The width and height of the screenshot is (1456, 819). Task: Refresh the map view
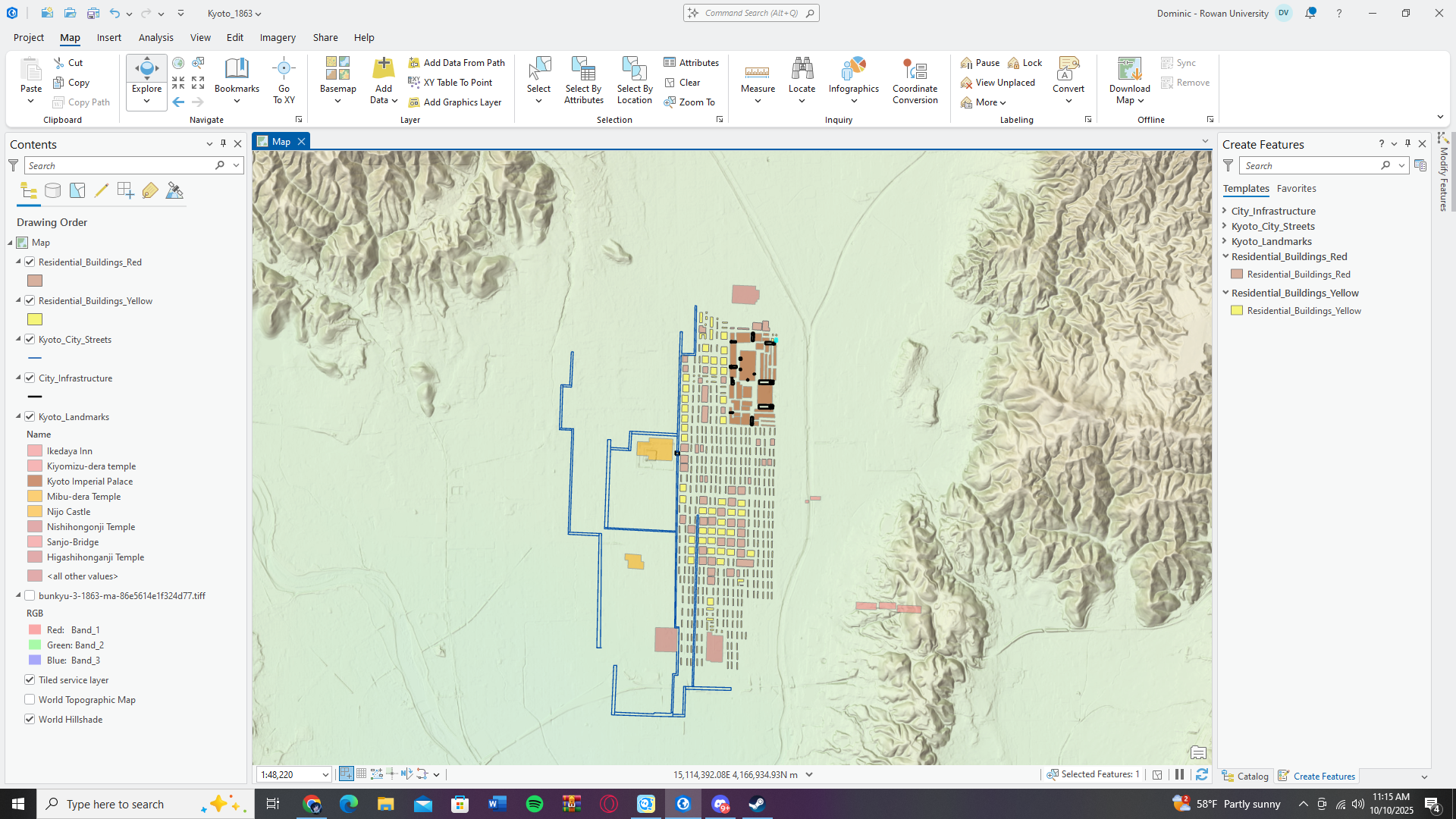tap(1202, 774)
